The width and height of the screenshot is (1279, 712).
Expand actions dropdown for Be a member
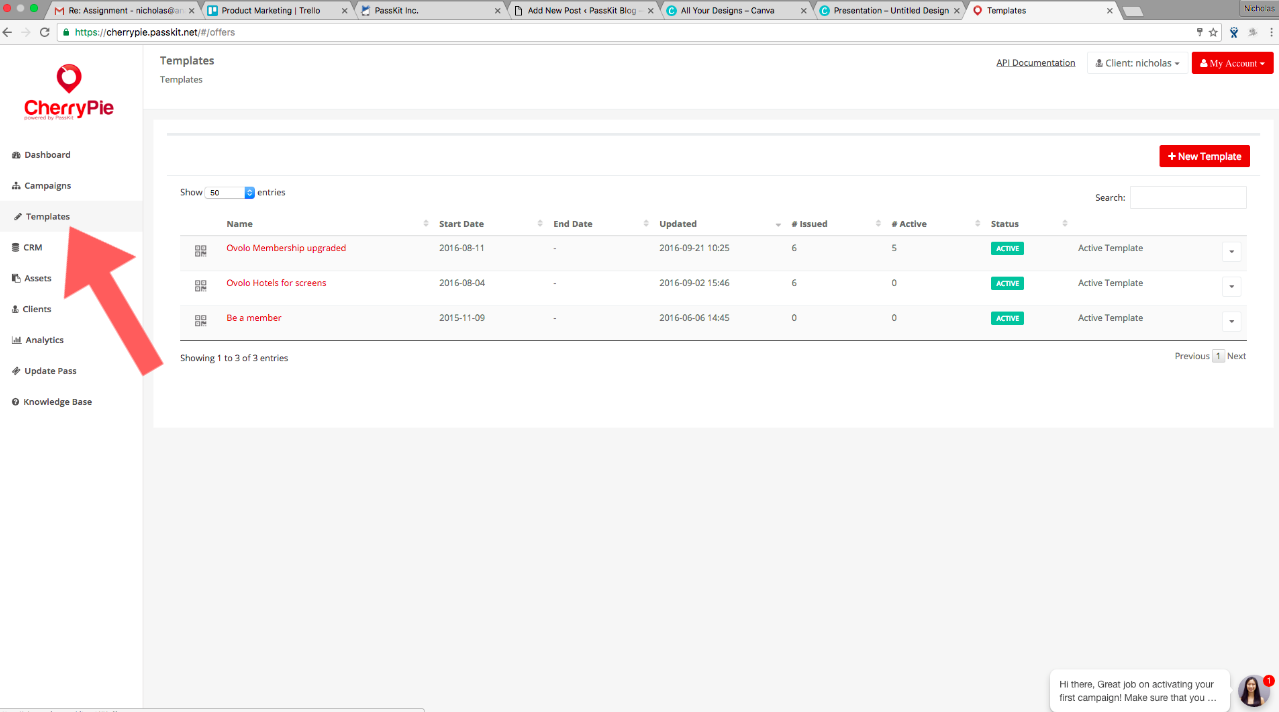pyautogui.click(x=1232, y=322)
